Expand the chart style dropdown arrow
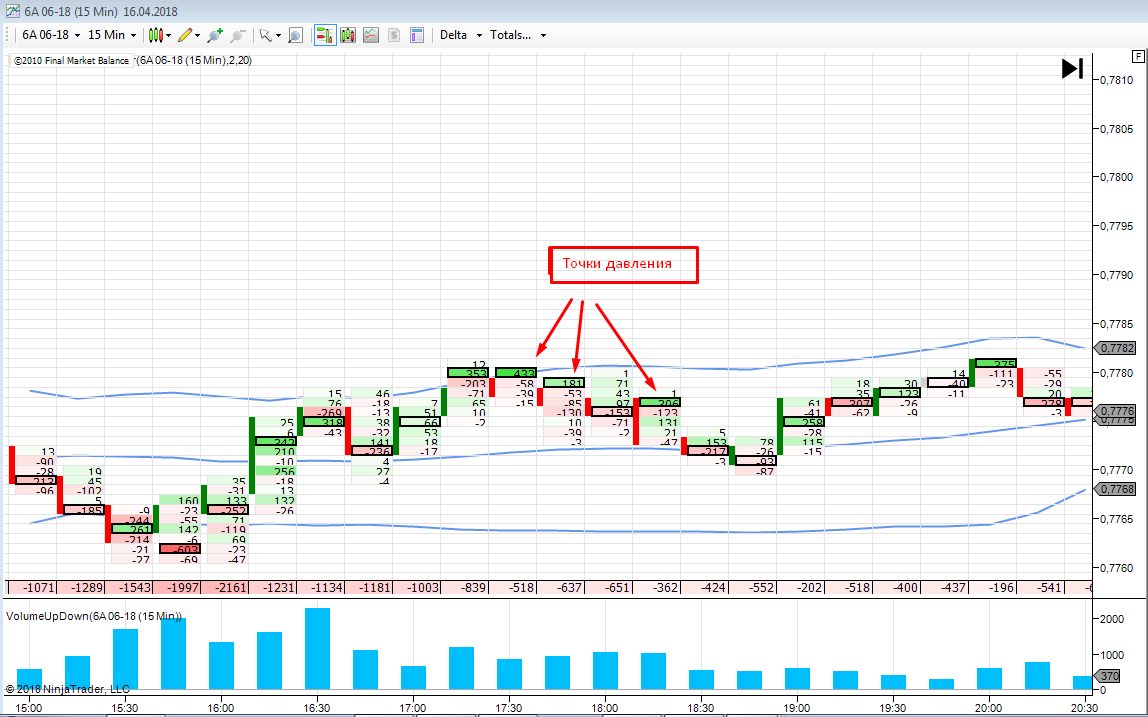This screenshot has height=717, width=1148. (168, 35)
